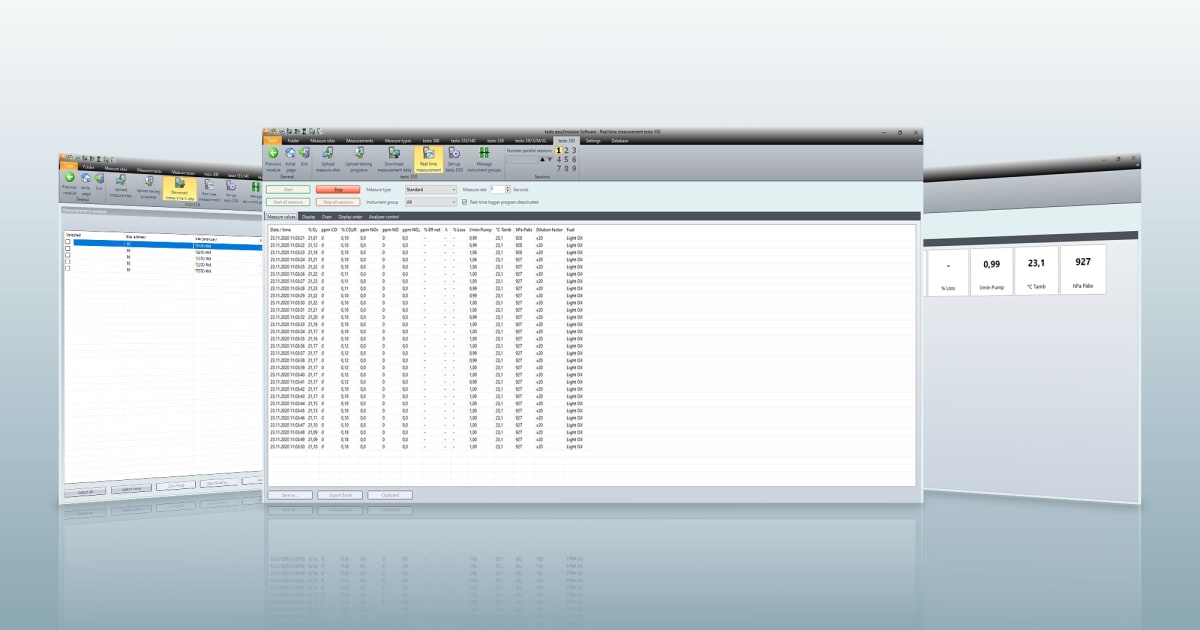
Task: Check the second row checkbox in the site list
Action: click(x=67, y=250)
